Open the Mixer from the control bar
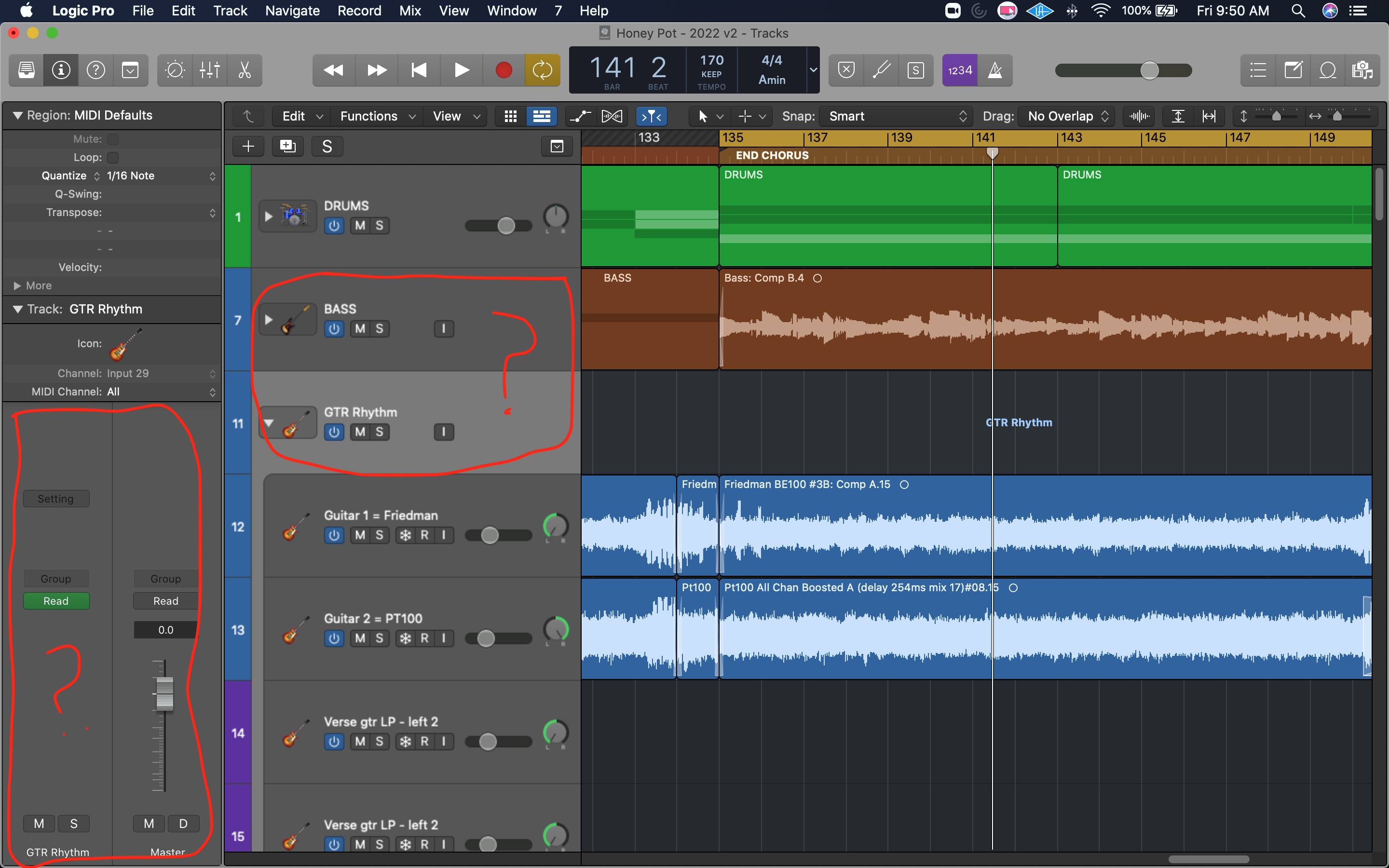This screenshot has height=868, width=1389. pyautogui.click(x=209, y=70)
